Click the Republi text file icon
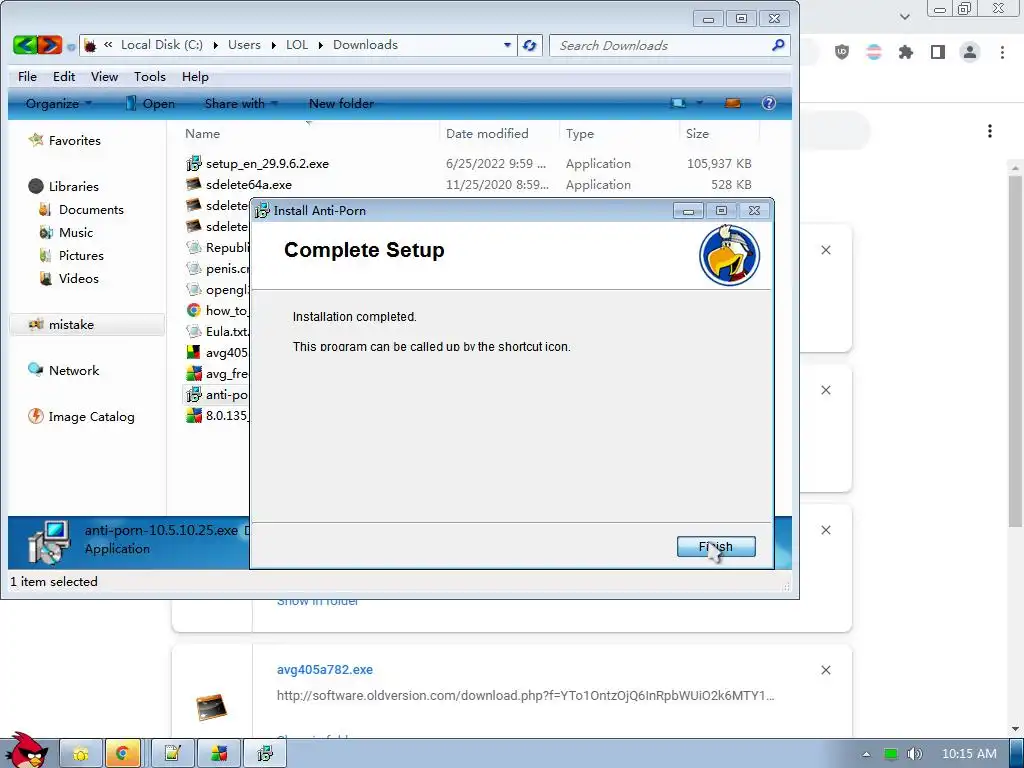Image resolution: width=1024 pixels, height=768 pixels. click(x=193, y=248)
